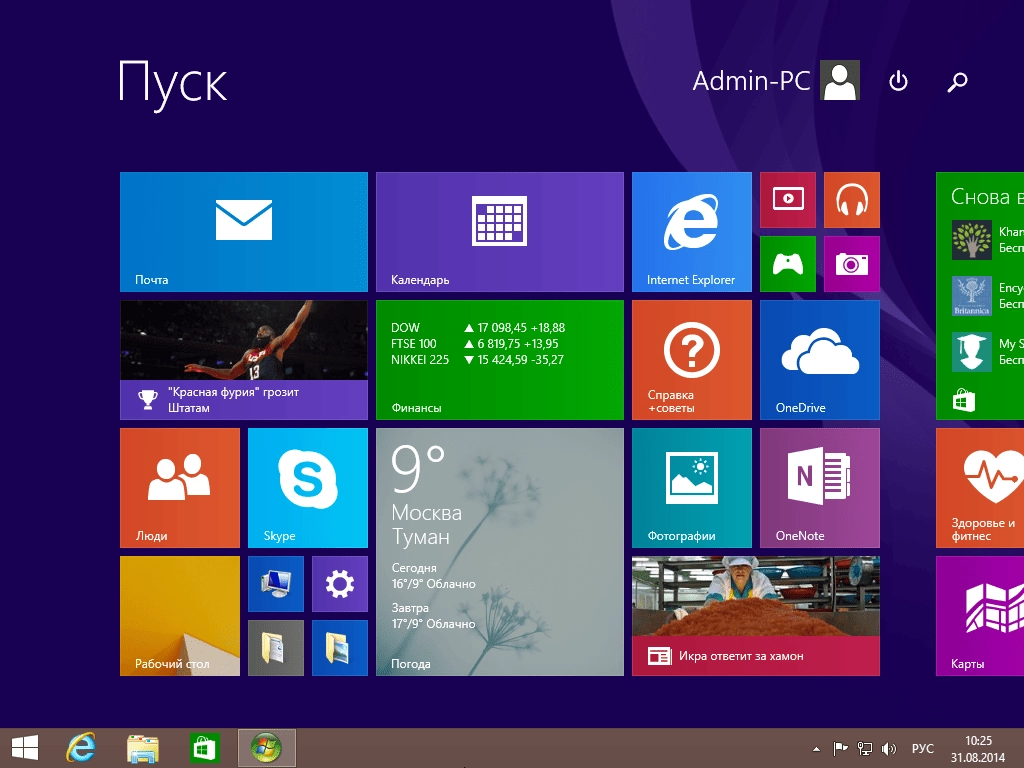This screenshot has height=768, width=1024.
Task: Show hidden tray icons arrow
Action: coord(816,749)
